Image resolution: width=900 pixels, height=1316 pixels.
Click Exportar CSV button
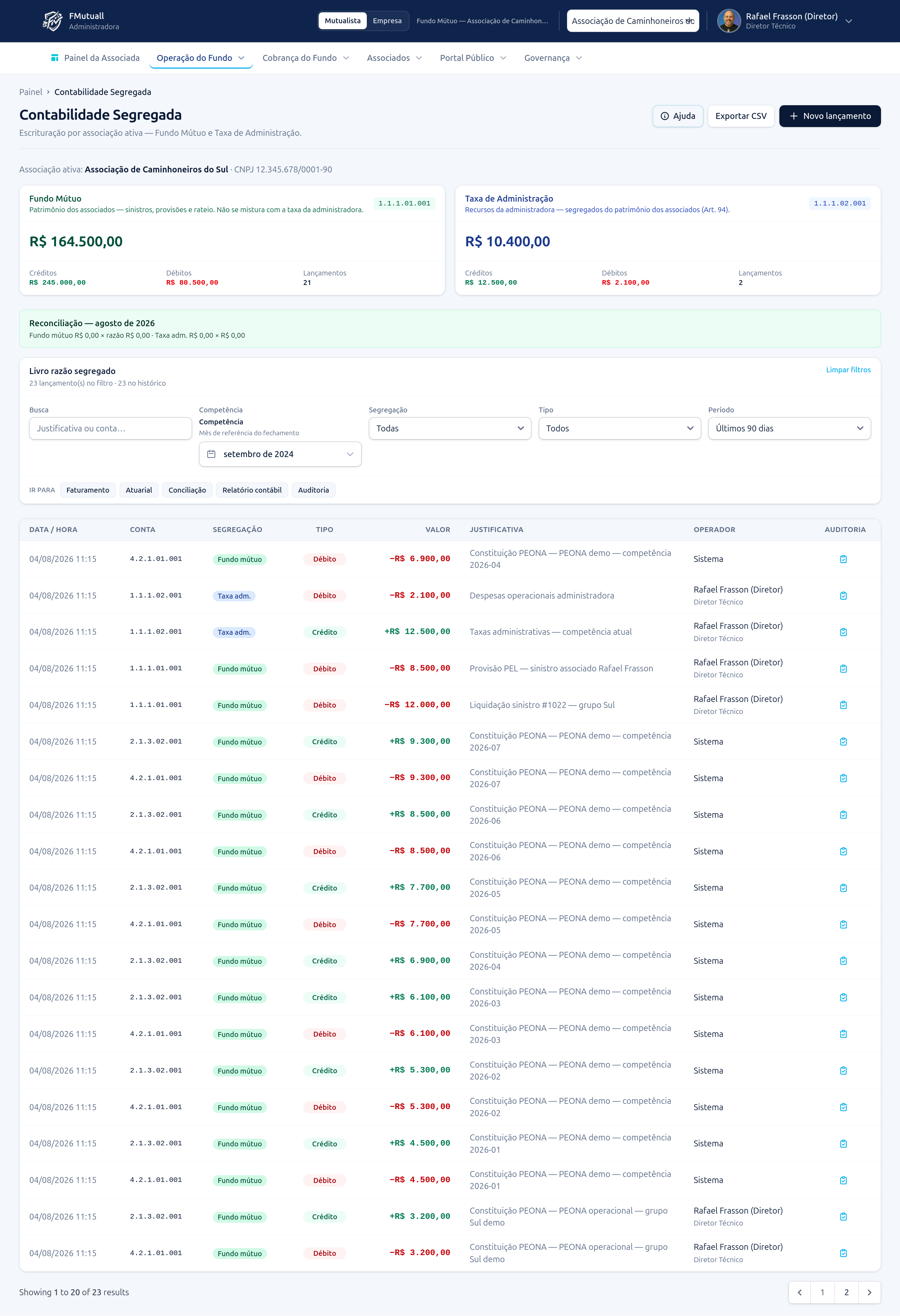coord(741,116)
